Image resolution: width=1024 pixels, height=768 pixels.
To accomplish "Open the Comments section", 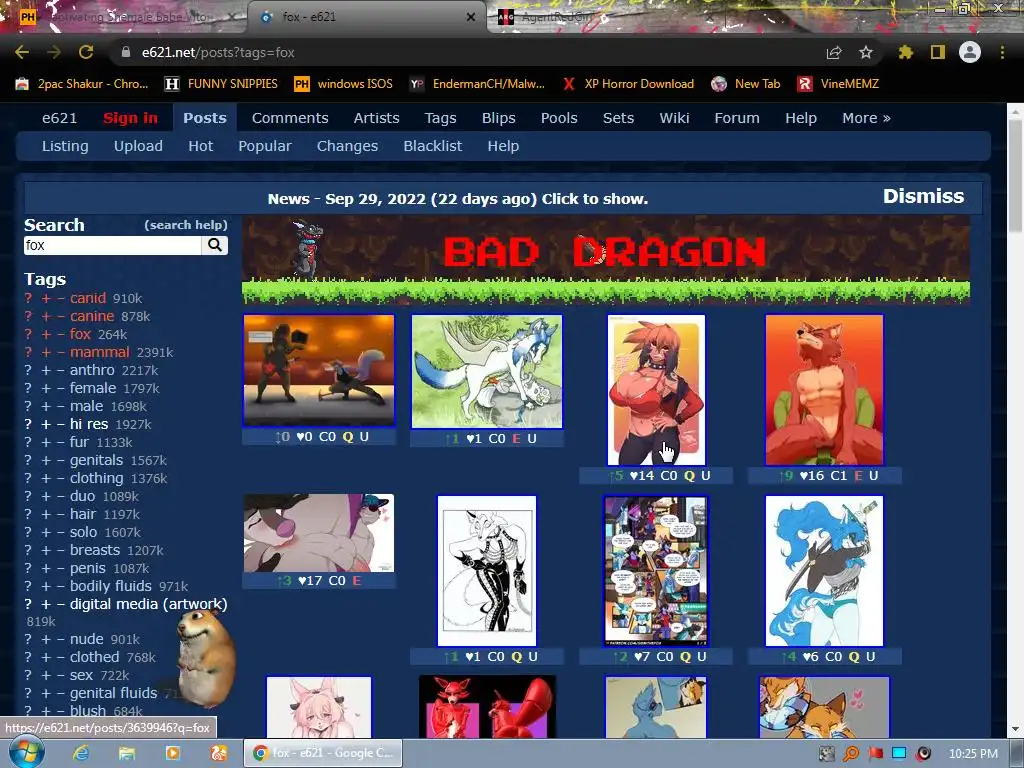I will [x=290, y=118].
